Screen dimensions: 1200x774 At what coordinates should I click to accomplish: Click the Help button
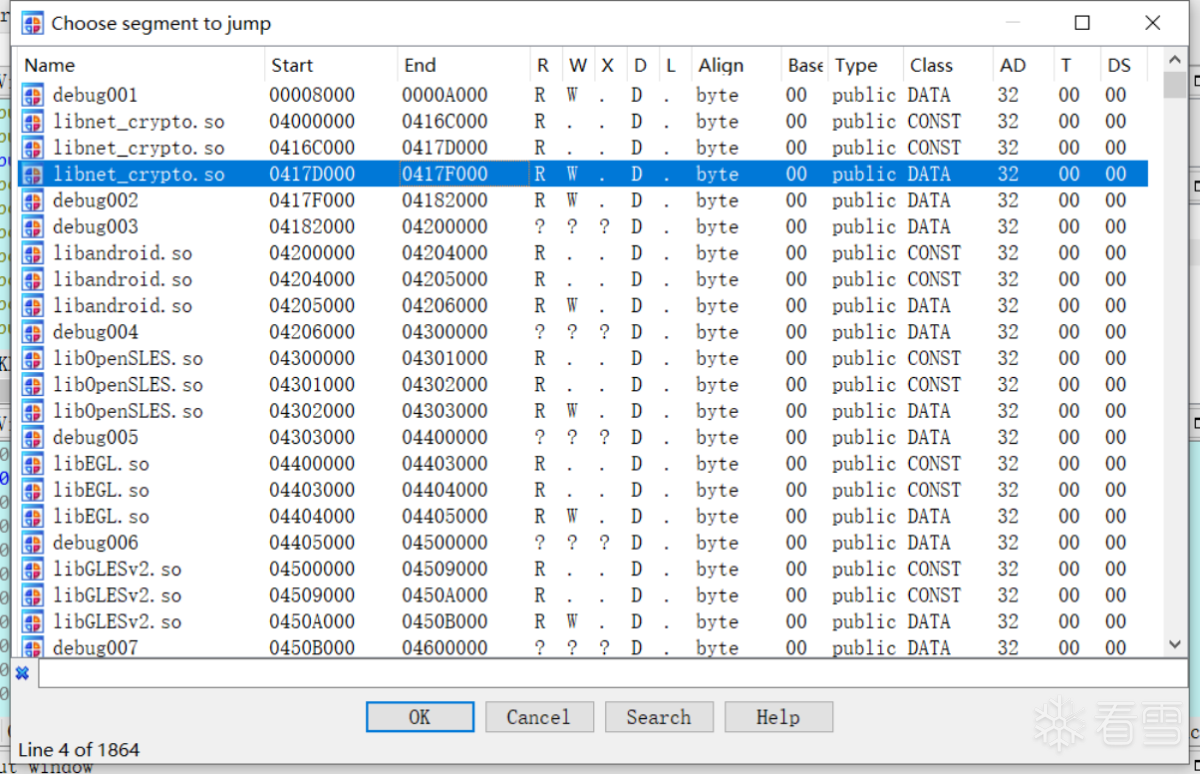coord(778,717)
